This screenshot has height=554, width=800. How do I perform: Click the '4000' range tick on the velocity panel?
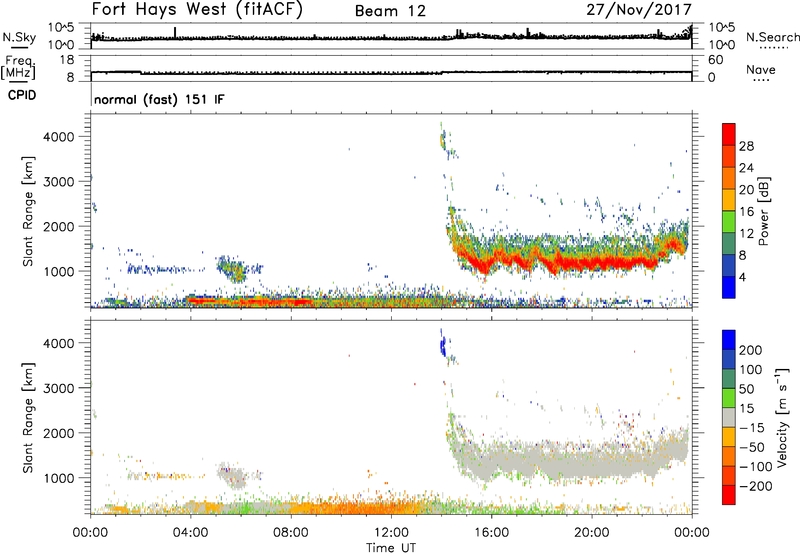coord(58,343)
